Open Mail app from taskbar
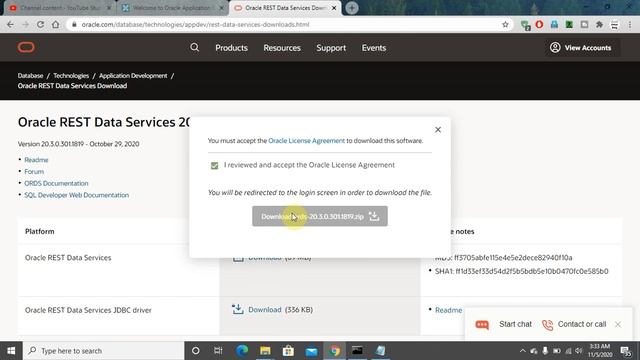The width and height of the screenshot is (640, 360). click(311, 351)
